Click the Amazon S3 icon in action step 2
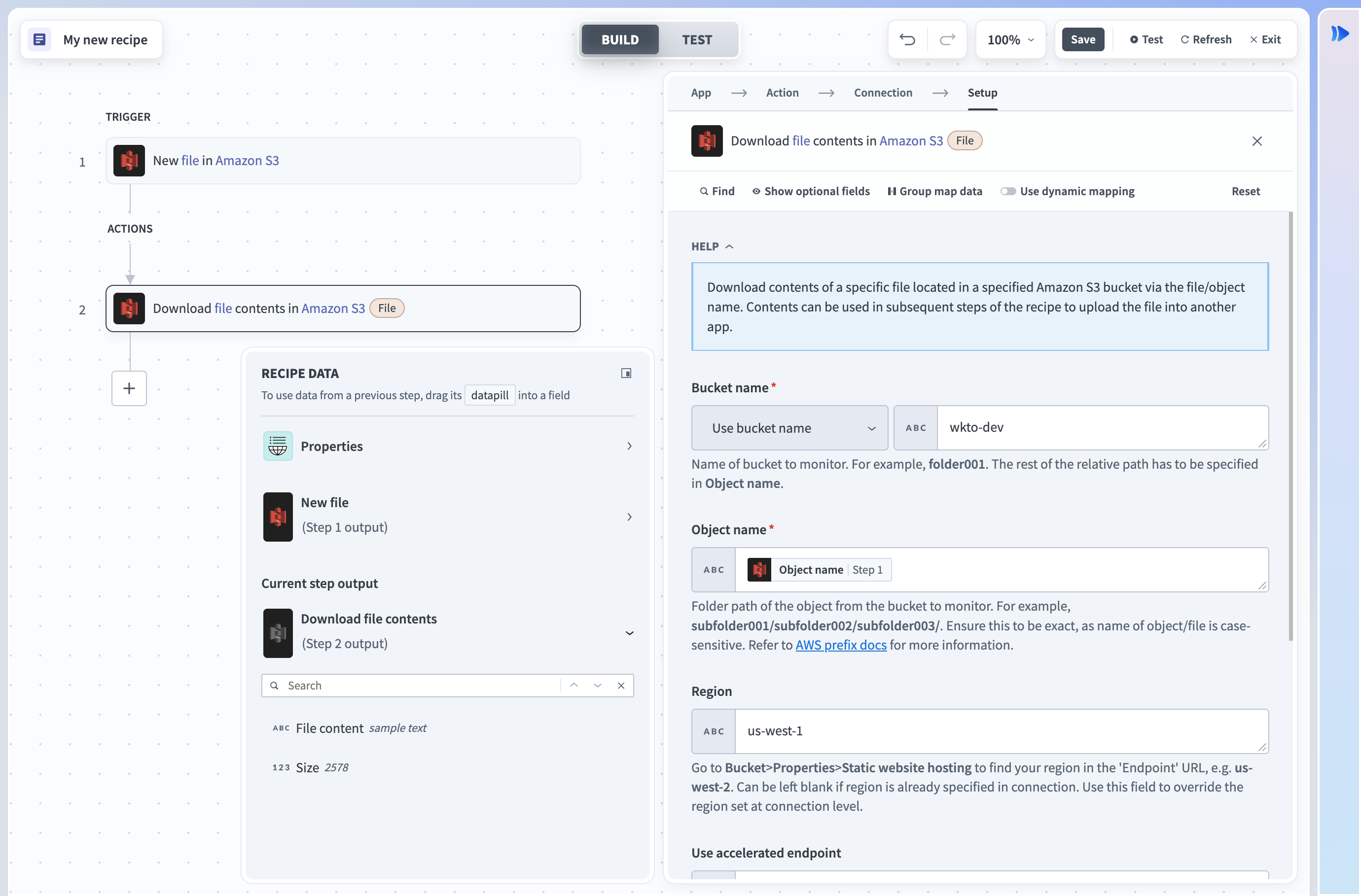The image size is (1361, 896). coord(129,309)
